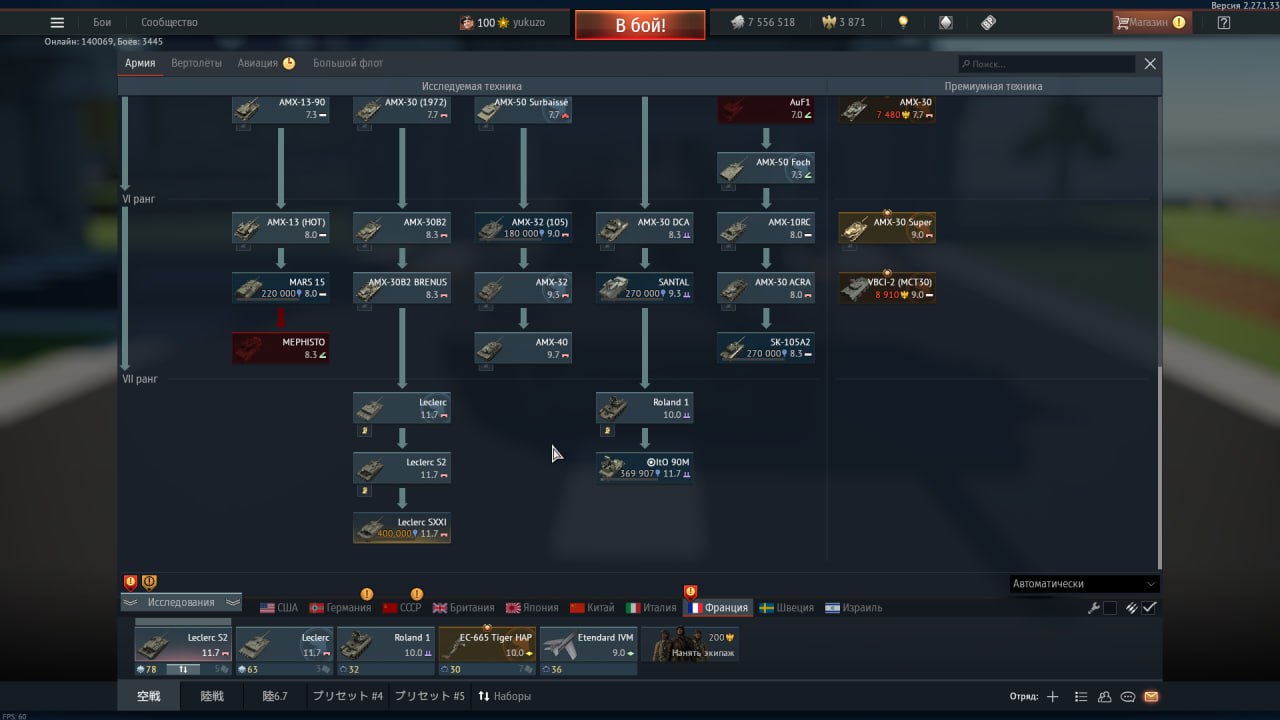This screenshot has height=720, width=1280.
Task: Open the contacts icon in bottom bar
Action: click(1104, 697)
